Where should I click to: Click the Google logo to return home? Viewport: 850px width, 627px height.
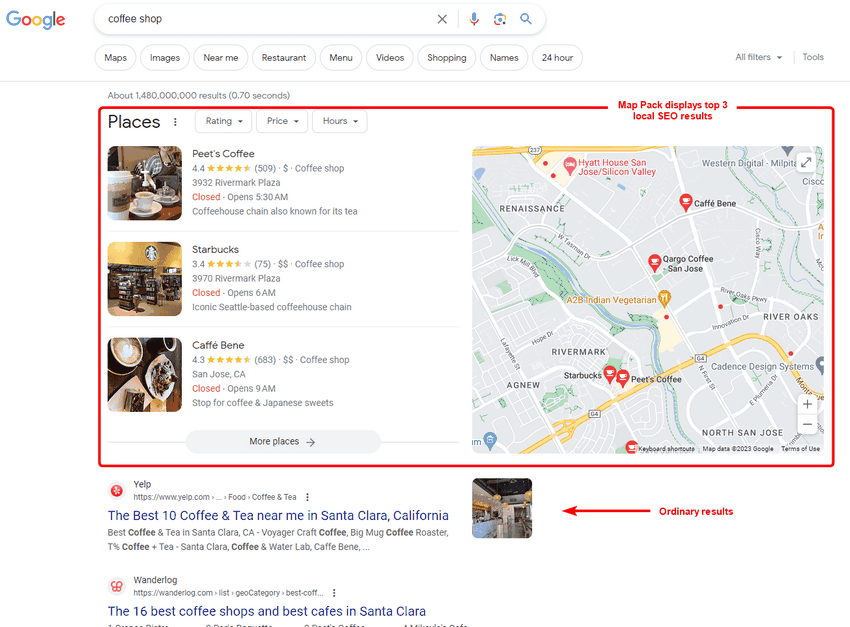[x=35, y=19]
